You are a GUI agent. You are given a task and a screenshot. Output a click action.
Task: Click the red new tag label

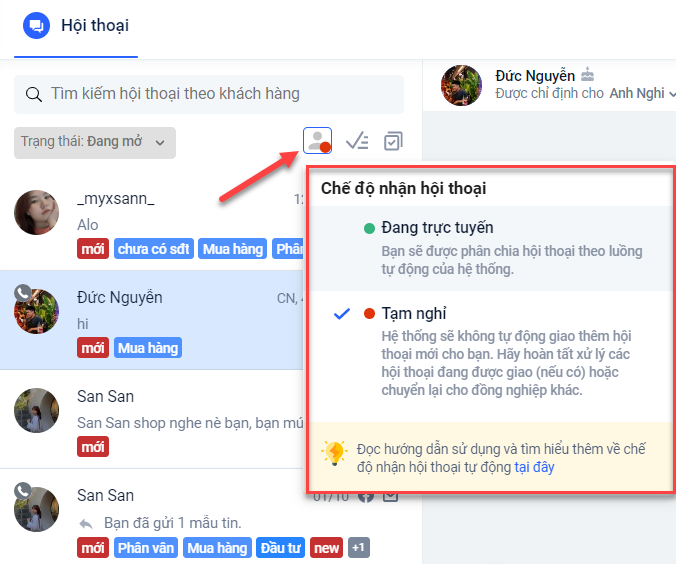[326, 548]
